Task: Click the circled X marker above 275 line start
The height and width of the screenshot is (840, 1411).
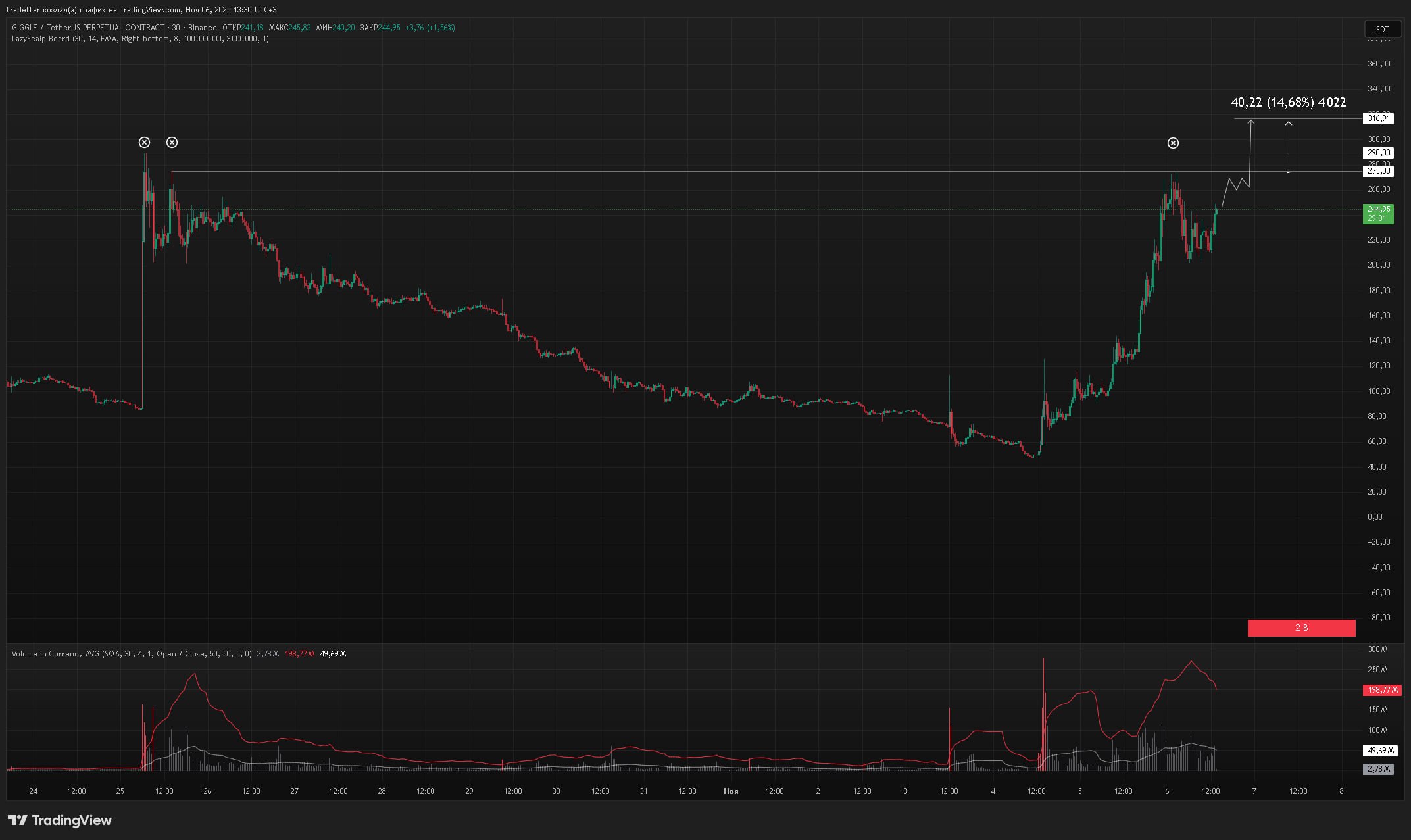Action: pyautogui.click(x=172, y=142)
